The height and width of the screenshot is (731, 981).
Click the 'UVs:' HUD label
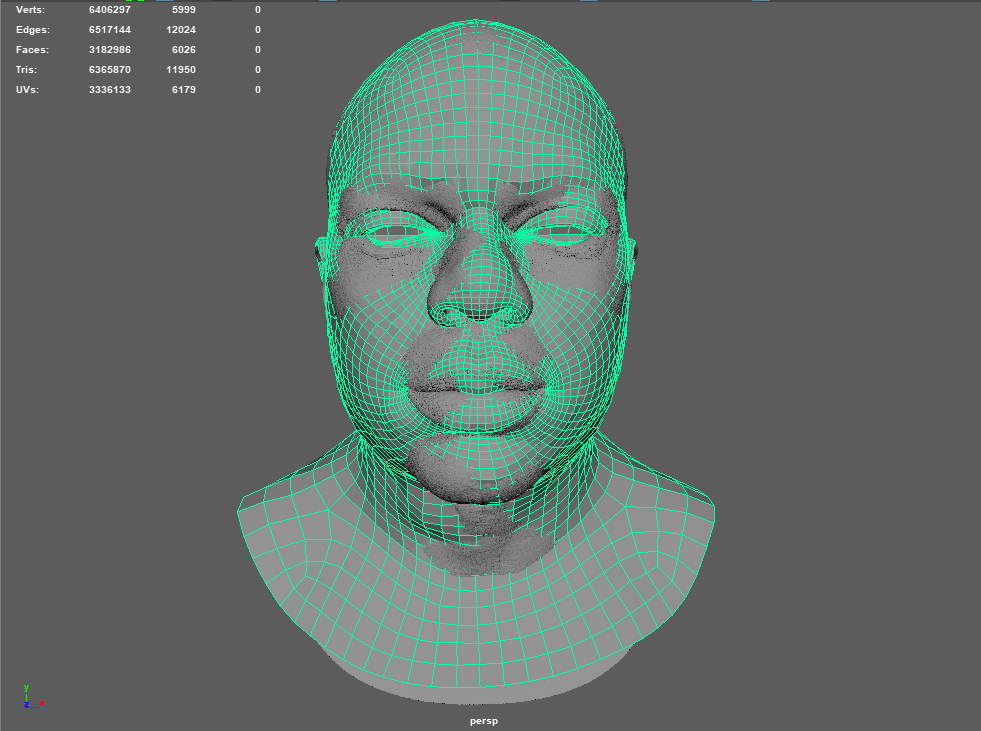(28, 90)
